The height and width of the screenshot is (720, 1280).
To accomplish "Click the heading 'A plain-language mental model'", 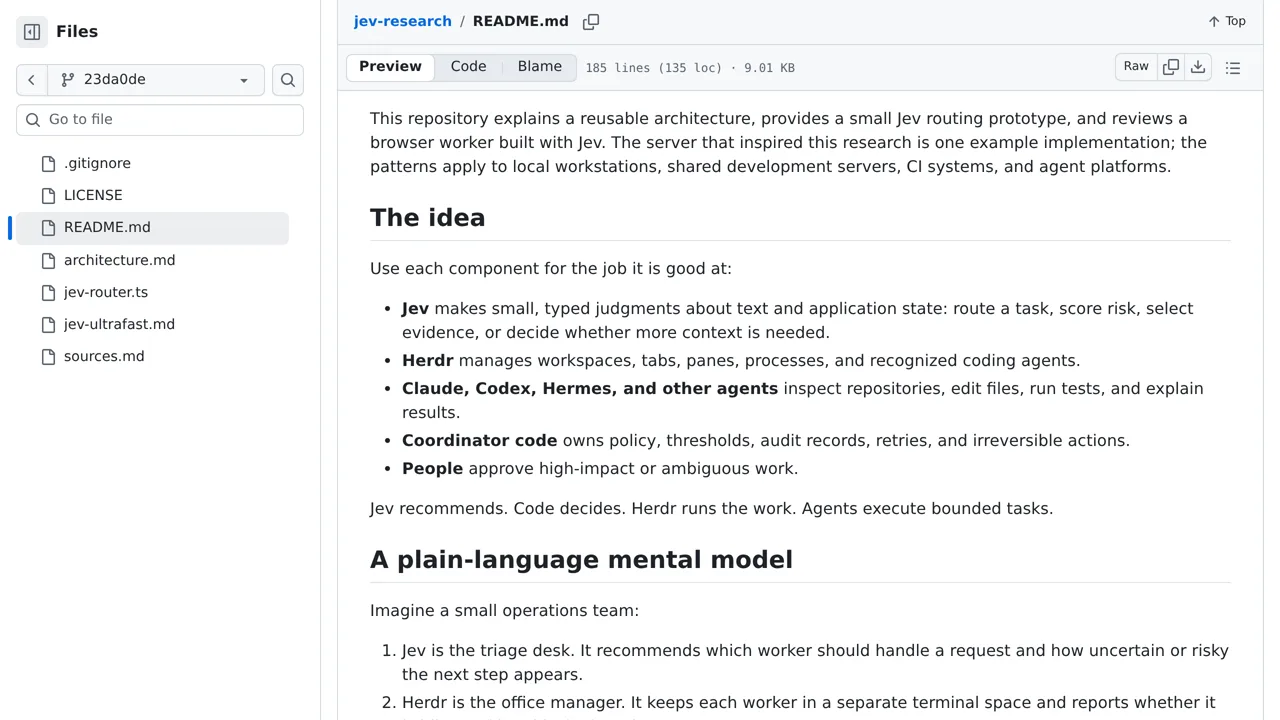I will pyautogui.click(x=581, y=560).
